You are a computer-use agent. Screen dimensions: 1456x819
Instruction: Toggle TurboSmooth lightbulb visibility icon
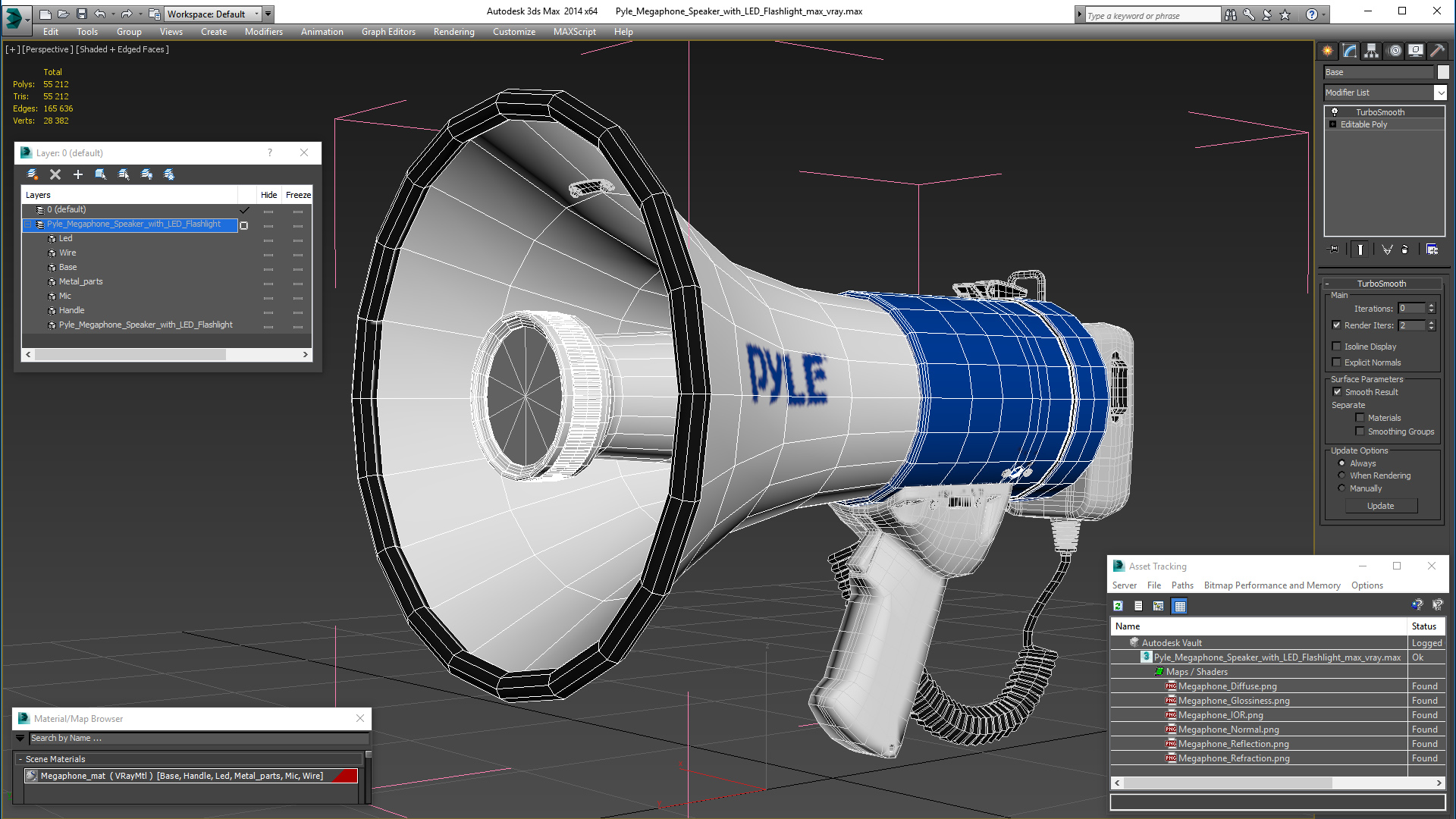tap(1335, 112)
